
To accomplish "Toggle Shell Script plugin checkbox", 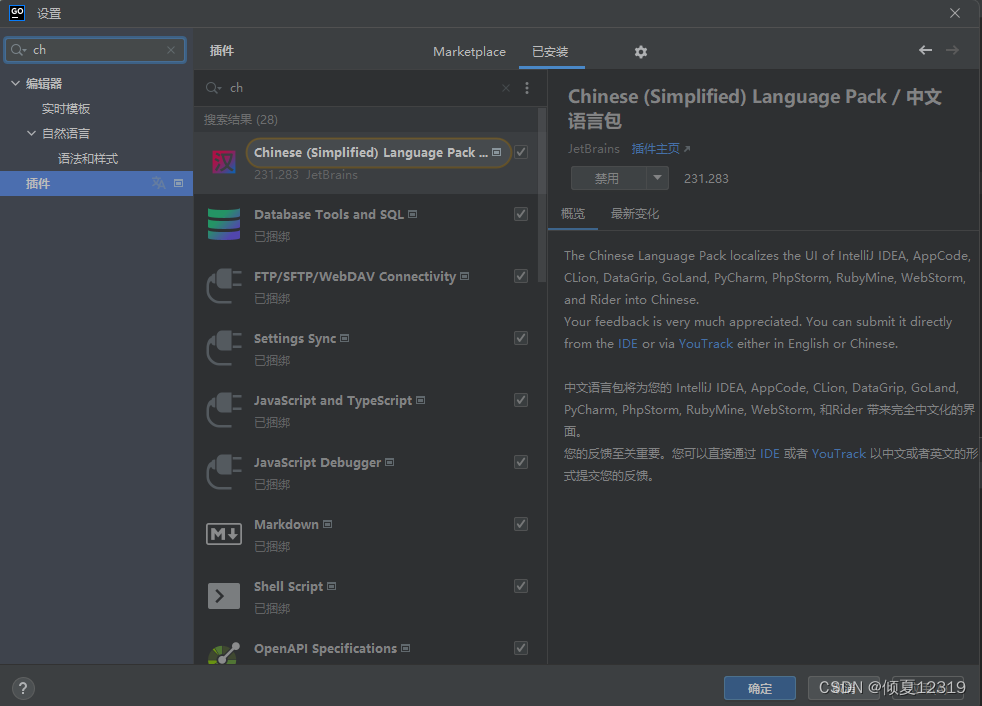I will [521, 586].
